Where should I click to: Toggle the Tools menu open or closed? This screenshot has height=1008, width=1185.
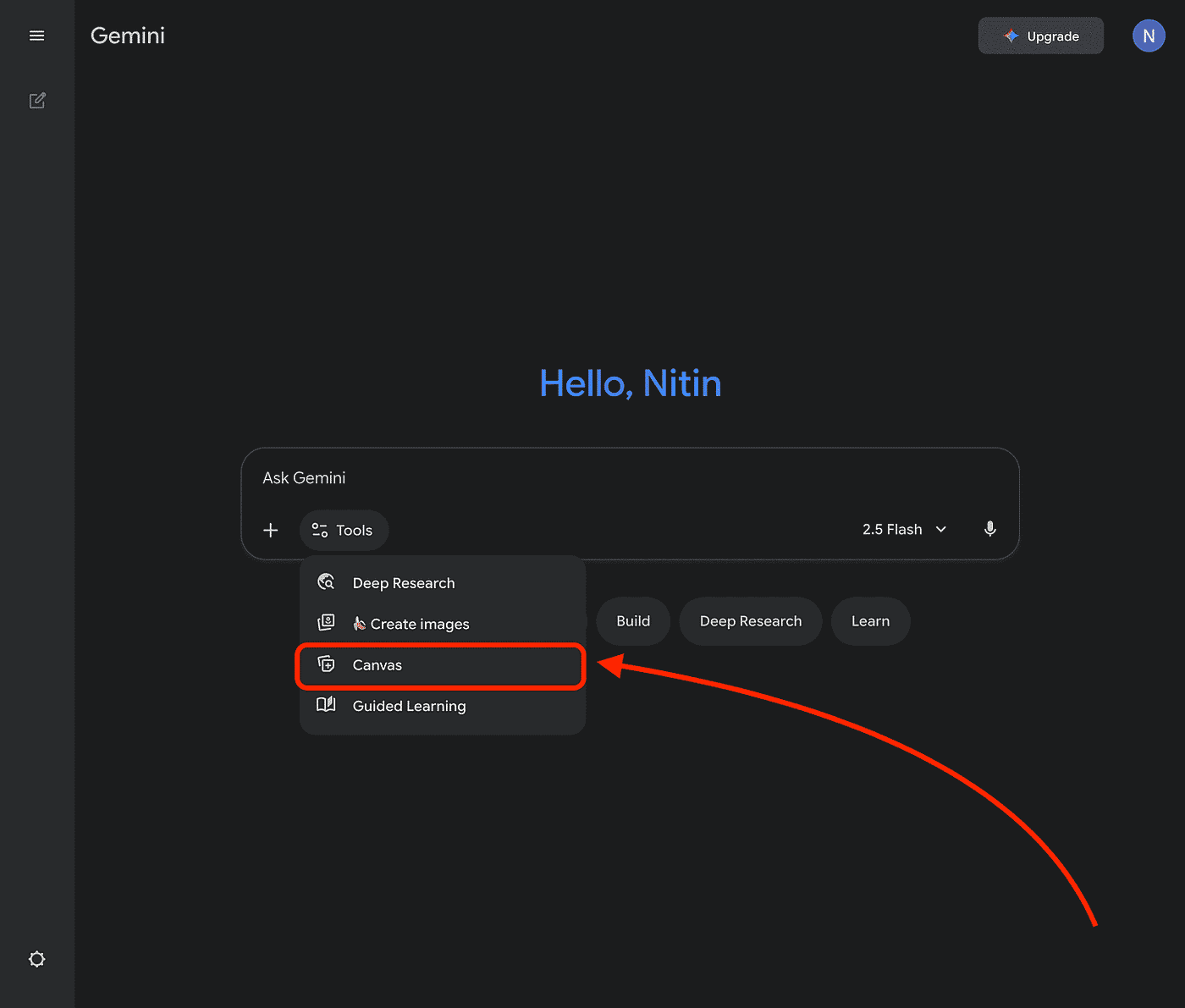pos(344,530)
